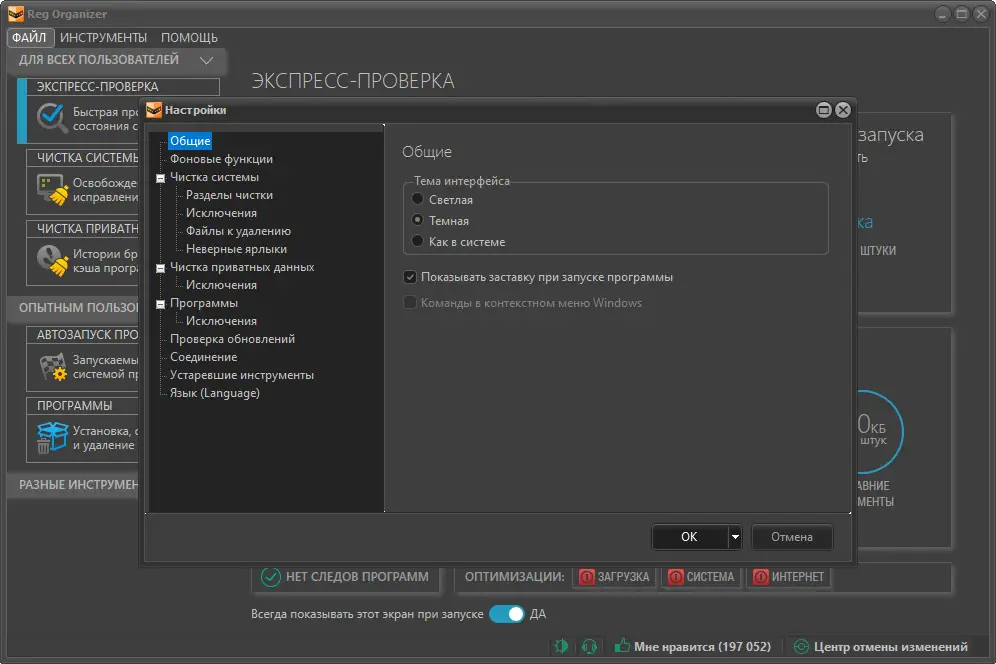Select Исключения under Чистка системы
This screenshot has width=996, height=664.
(221, 213)
